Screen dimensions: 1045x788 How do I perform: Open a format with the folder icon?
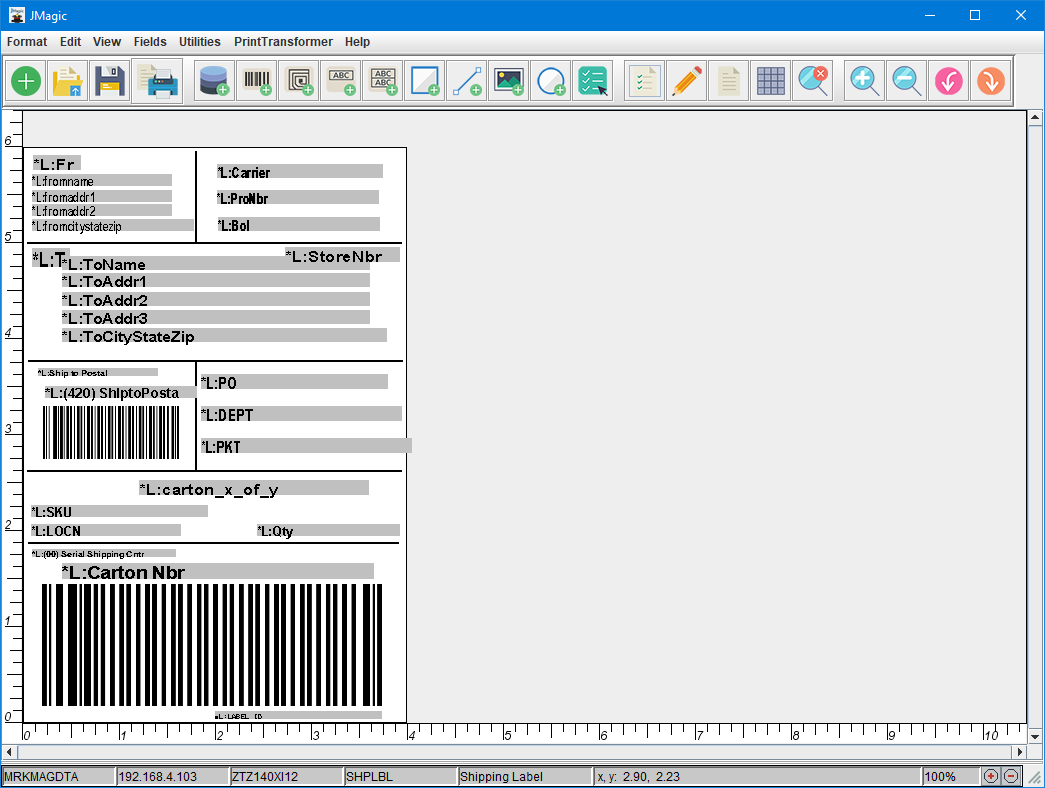point(67,81)
